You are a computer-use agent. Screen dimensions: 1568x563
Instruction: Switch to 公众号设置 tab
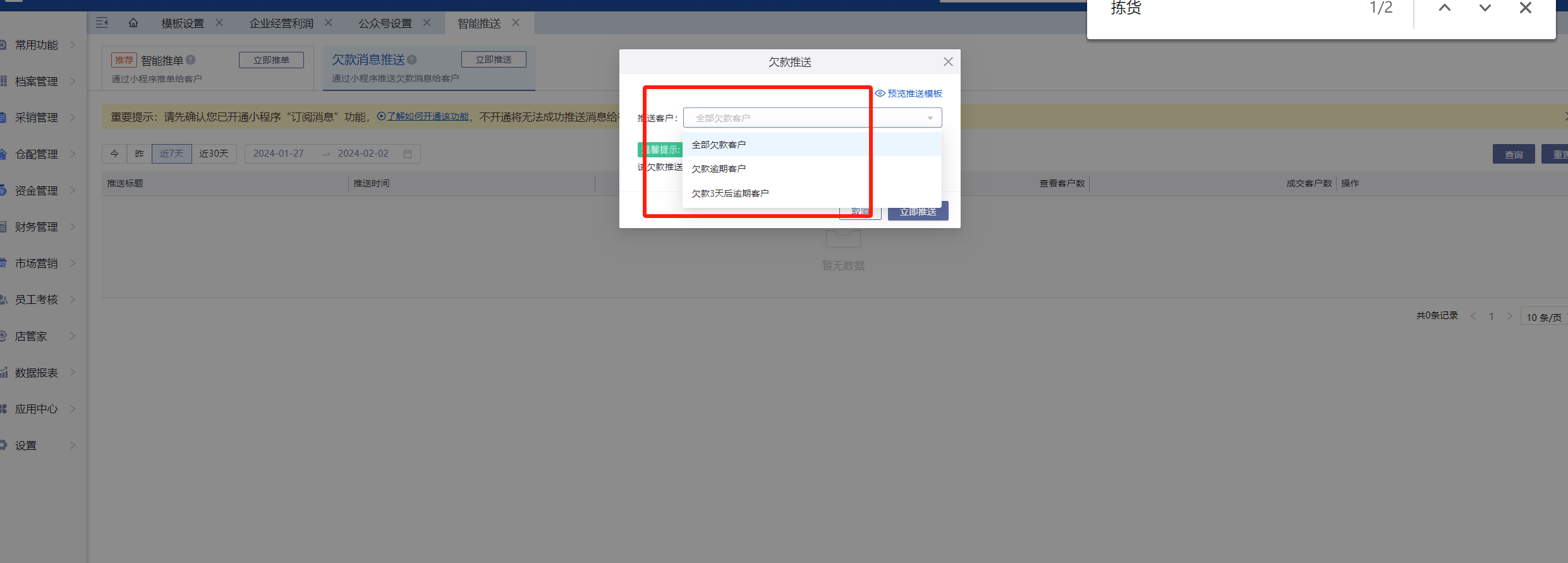click(385, 23)
